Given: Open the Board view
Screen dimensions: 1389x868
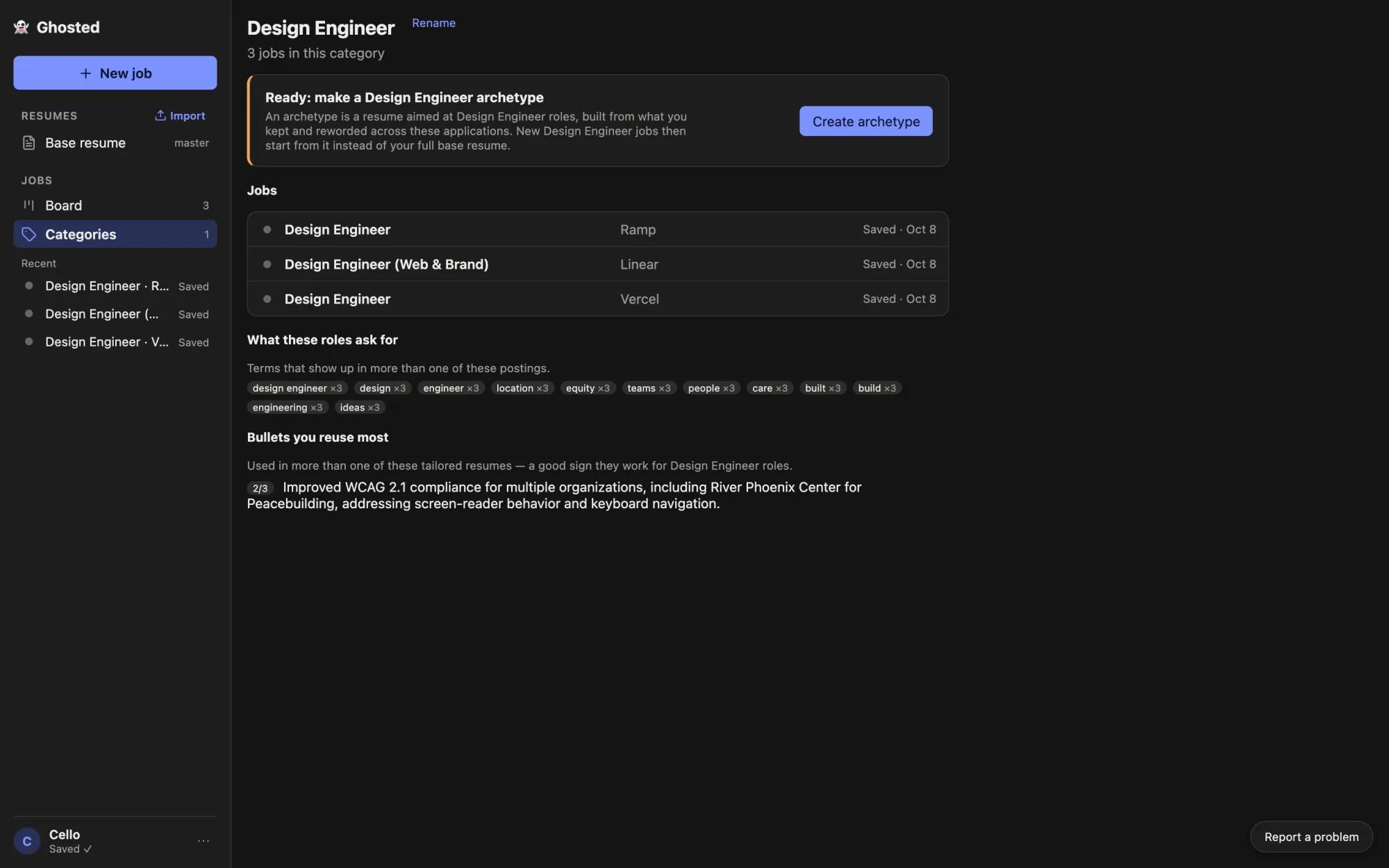Looking at the screenshot, I should click(115, 206).
